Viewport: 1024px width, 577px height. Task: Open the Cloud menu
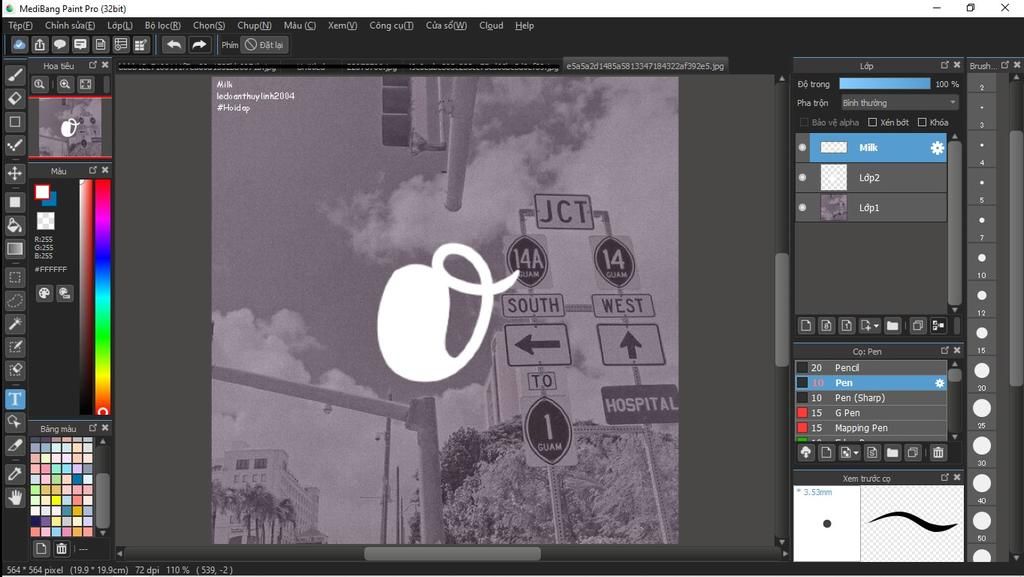(491, 25)
